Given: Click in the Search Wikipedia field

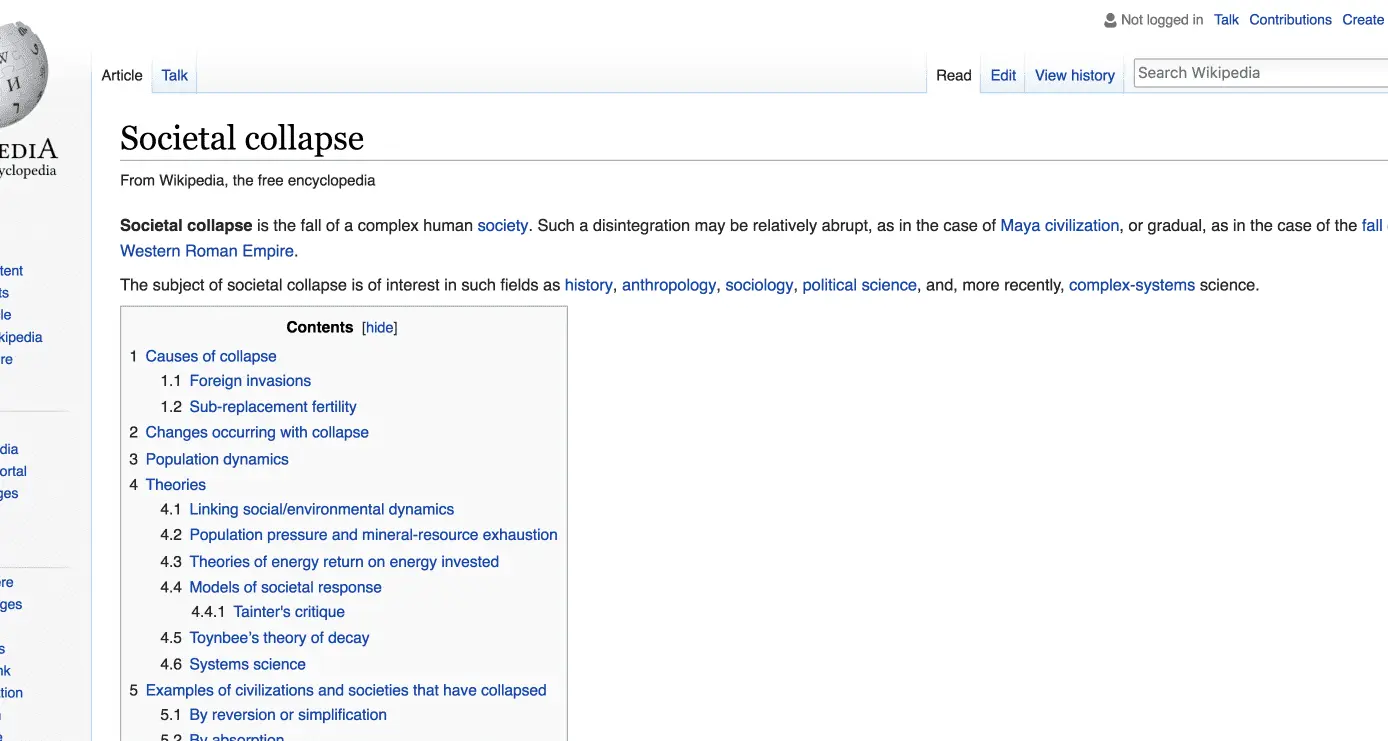Looking at the screenshot, I should [x=1260, y=73].
